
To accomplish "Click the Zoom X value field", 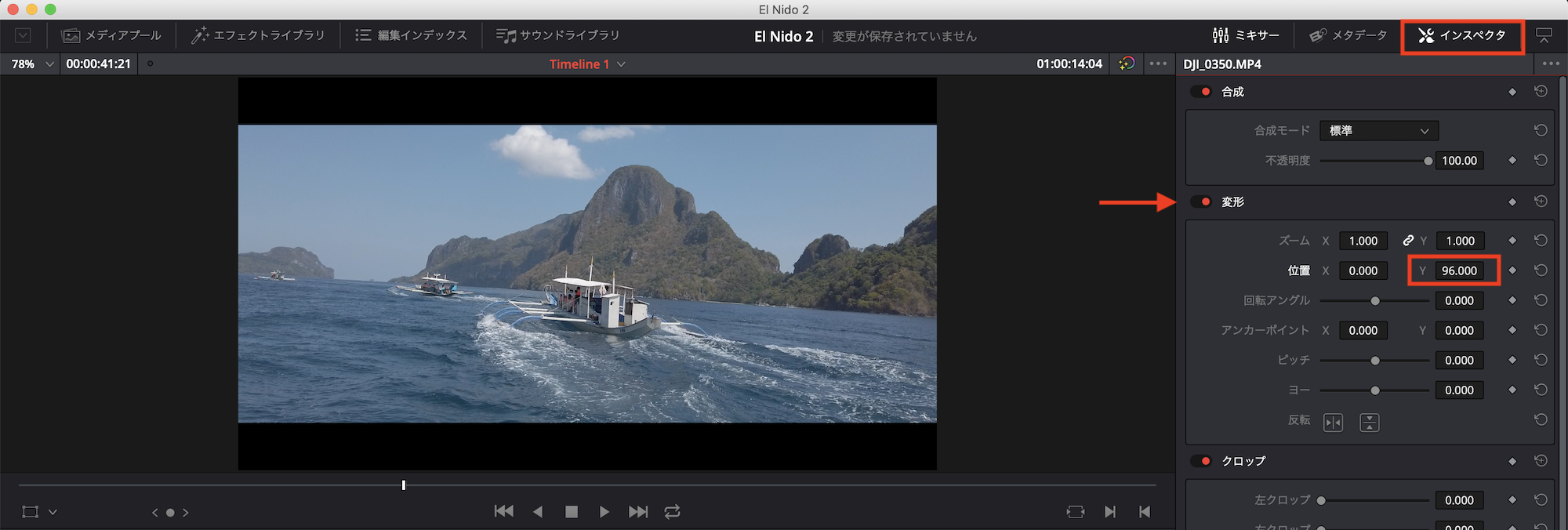I will point(1363,241).
